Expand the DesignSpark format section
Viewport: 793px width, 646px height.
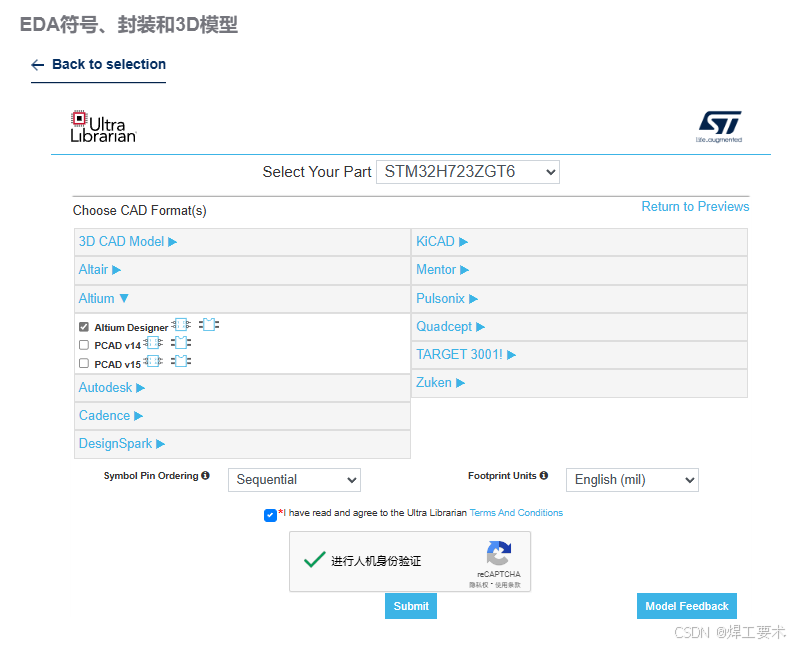click(x=242, y=444)
